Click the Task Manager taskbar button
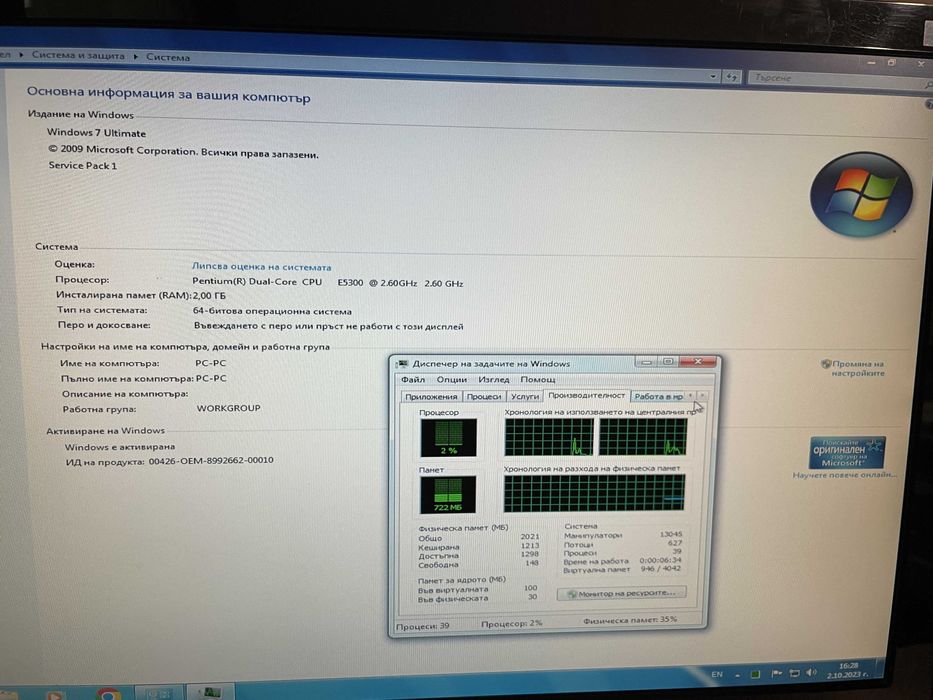Image resolution: width=933 pixels, height=700 pixels. (x=211, y=692)
